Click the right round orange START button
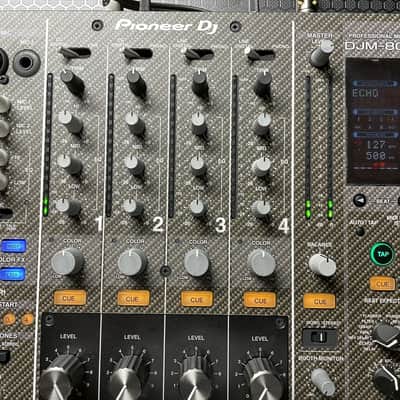Viewport: 400px width, 400px height. coord(27,319)
